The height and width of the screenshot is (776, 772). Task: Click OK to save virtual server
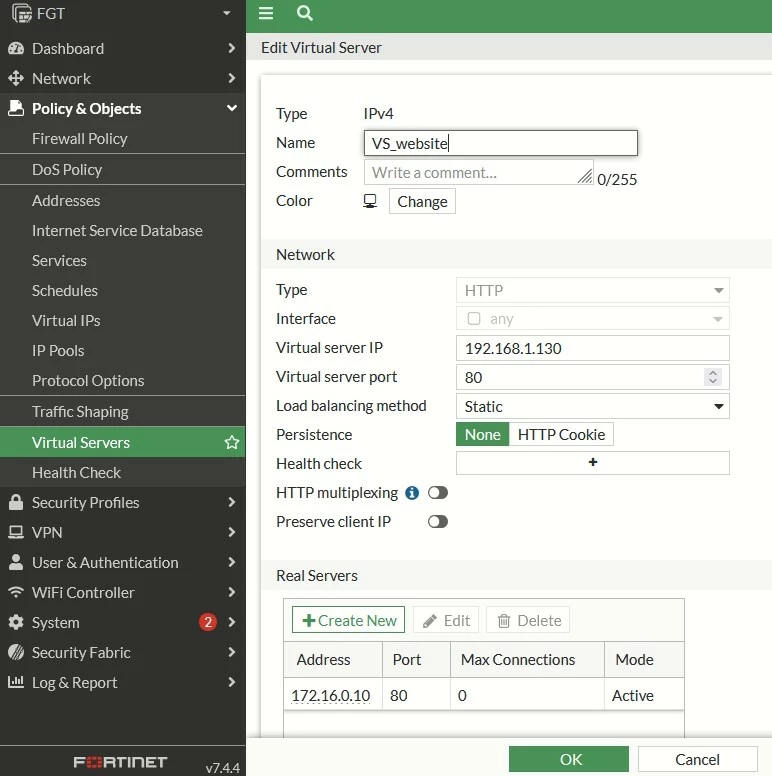(x=569, y=759)
